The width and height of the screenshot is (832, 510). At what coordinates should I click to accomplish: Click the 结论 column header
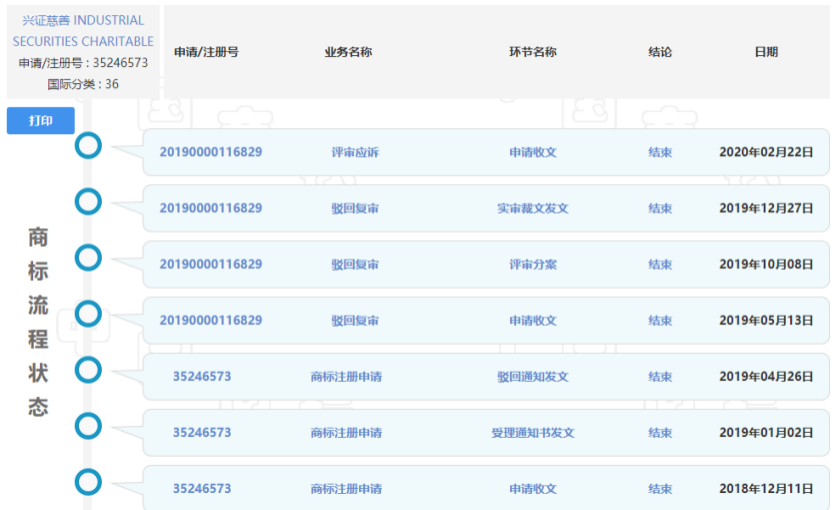(660, 52)
